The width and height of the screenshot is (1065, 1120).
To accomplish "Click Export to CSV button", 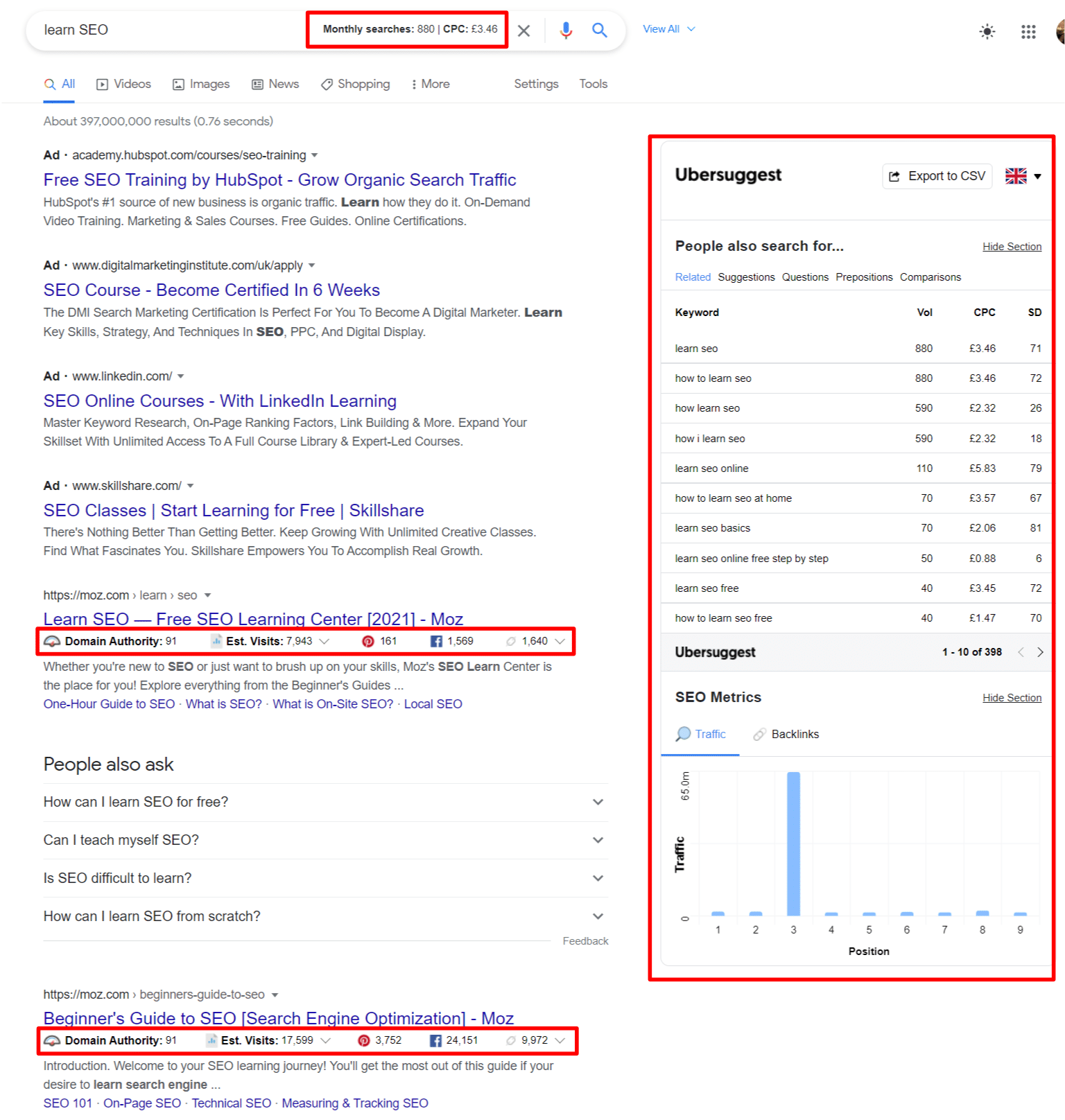I will click(x=937, y=176).
